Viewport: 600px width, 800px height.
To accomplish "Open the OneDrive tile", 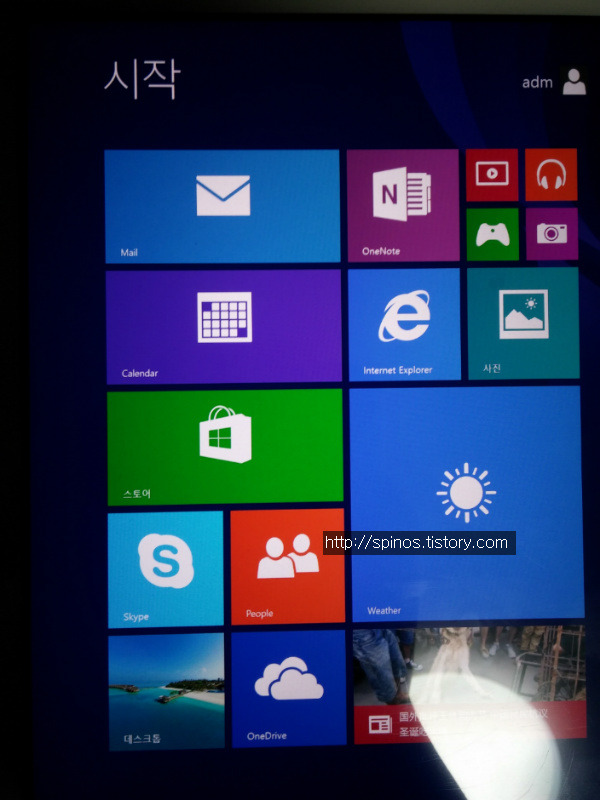I will 289,689.
